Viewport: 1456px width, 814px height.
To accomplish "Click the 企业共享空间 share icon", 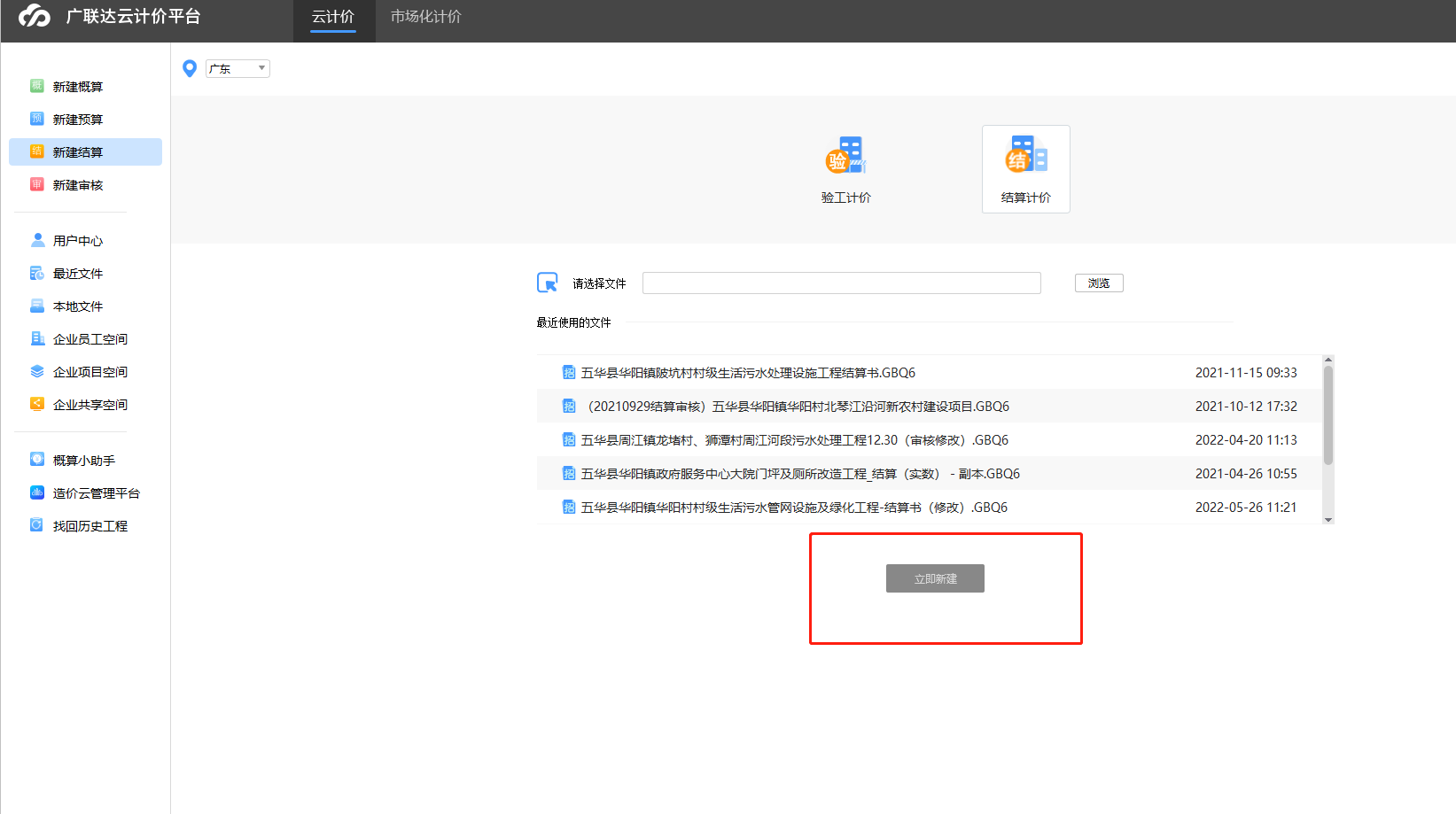I will coord(37,404).
